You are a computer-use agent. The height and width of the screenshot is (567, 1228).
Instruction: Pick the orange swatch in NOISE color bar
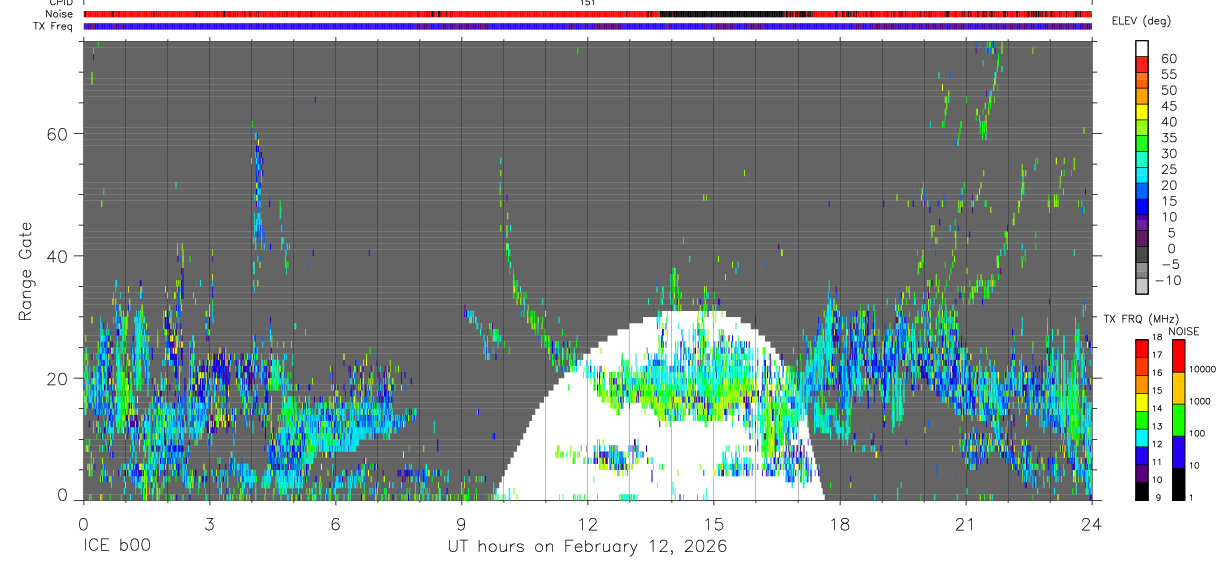point(1177,387)
